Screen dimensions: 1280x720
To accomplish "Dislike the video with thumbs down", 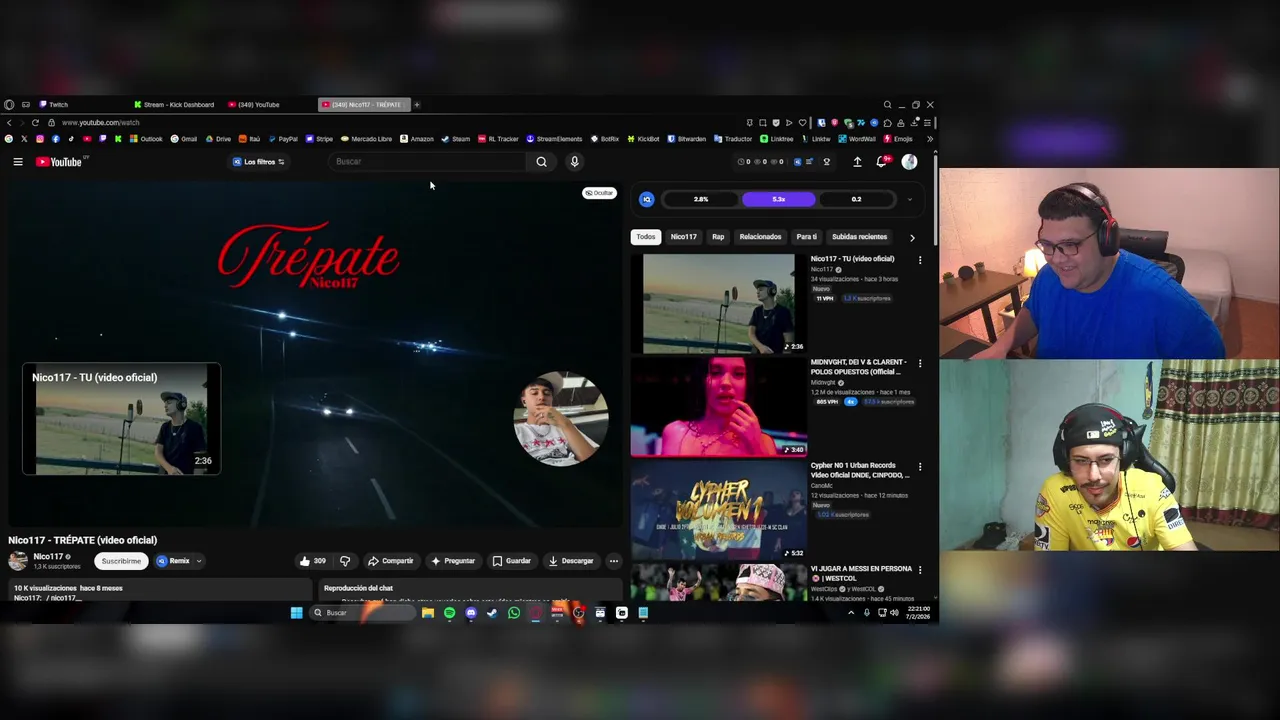I will 345,561.
